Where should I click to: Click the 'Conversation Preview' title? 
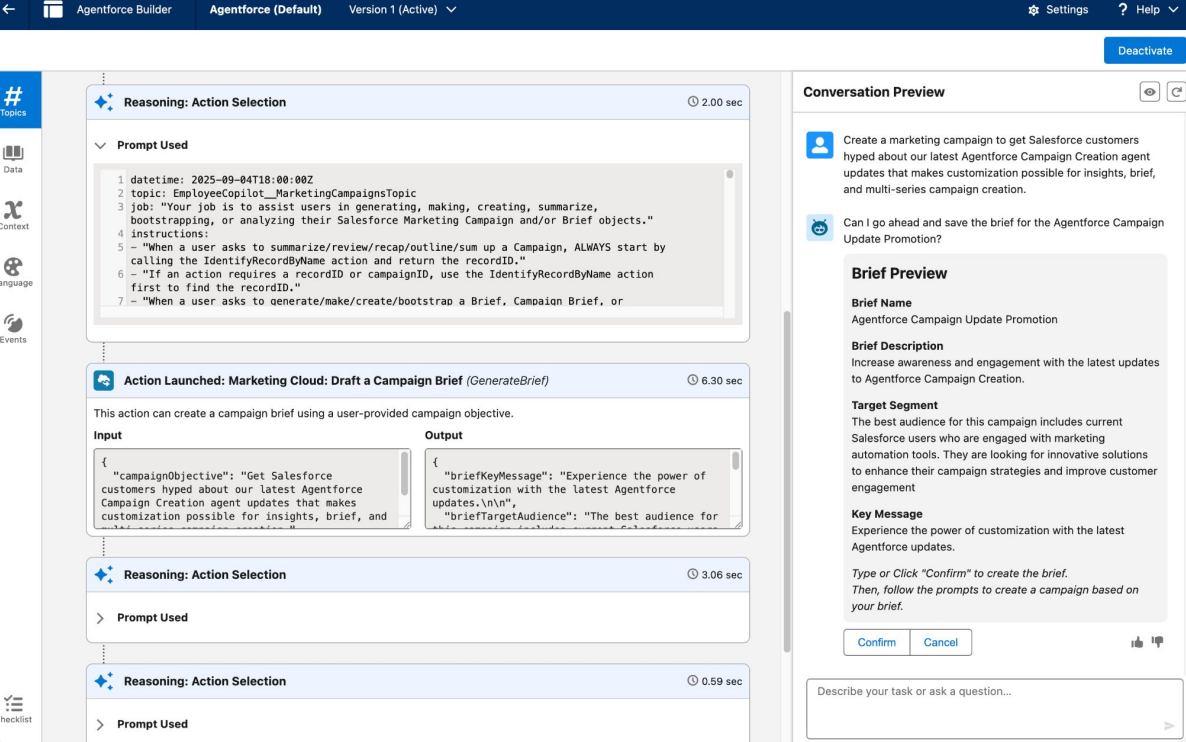click(874, 92)
